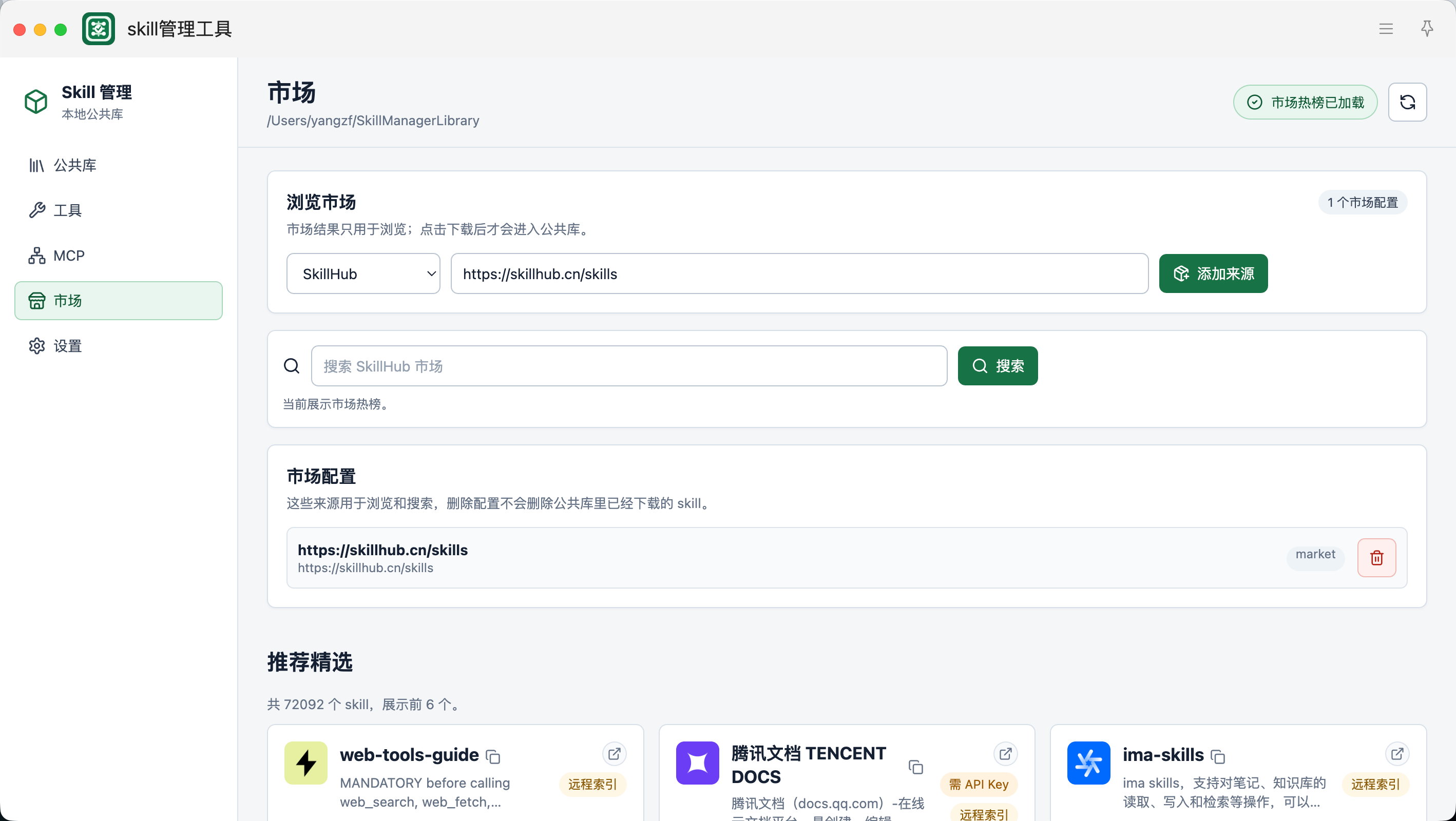Switch to the MCP page
Screen dimensions: 1456x821
coord(119,256)
